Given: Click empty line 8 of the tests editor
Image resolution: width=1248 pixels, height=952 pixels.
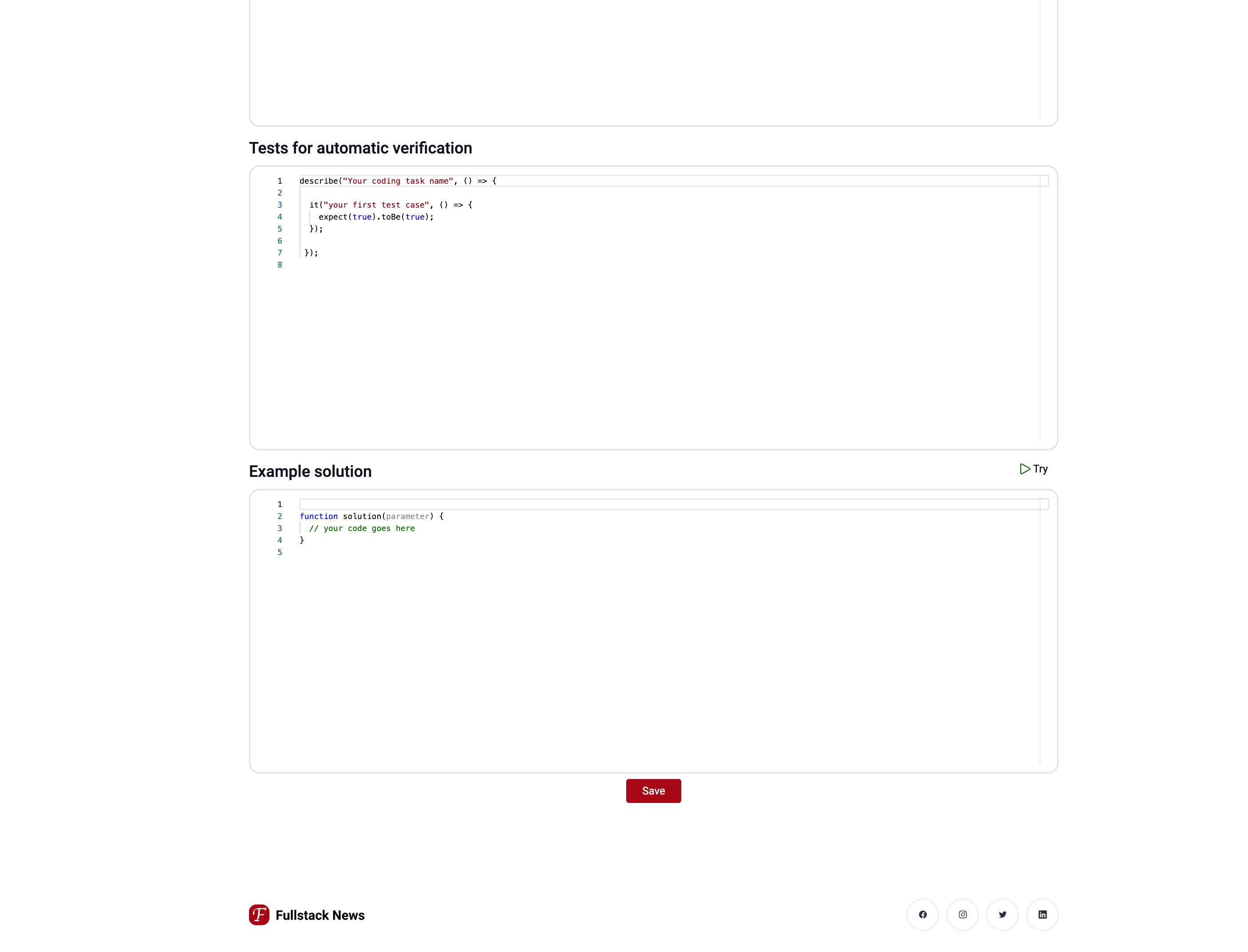Looking at the screenshot, I should coord(397,265).
